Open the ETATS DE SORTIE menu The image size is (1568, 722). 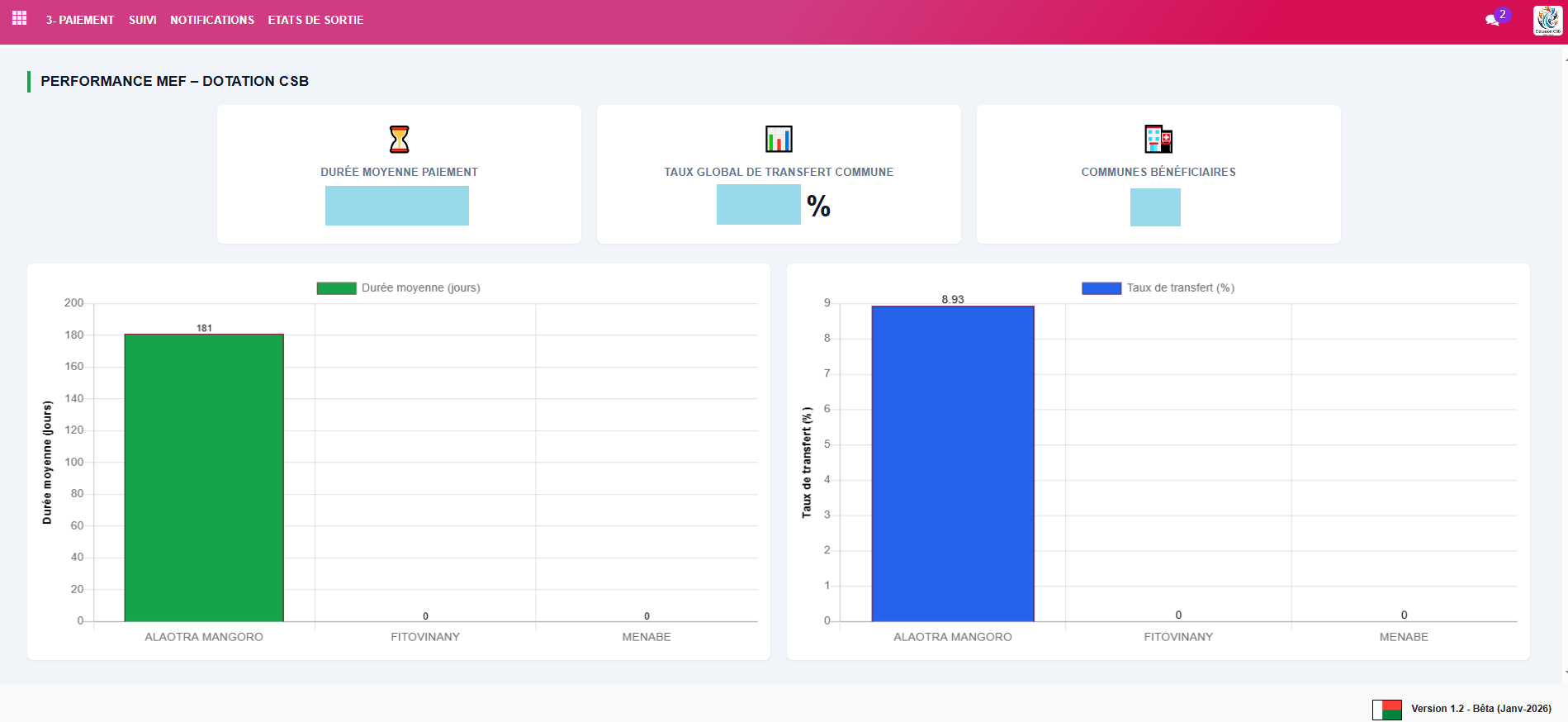coord(315,20)
